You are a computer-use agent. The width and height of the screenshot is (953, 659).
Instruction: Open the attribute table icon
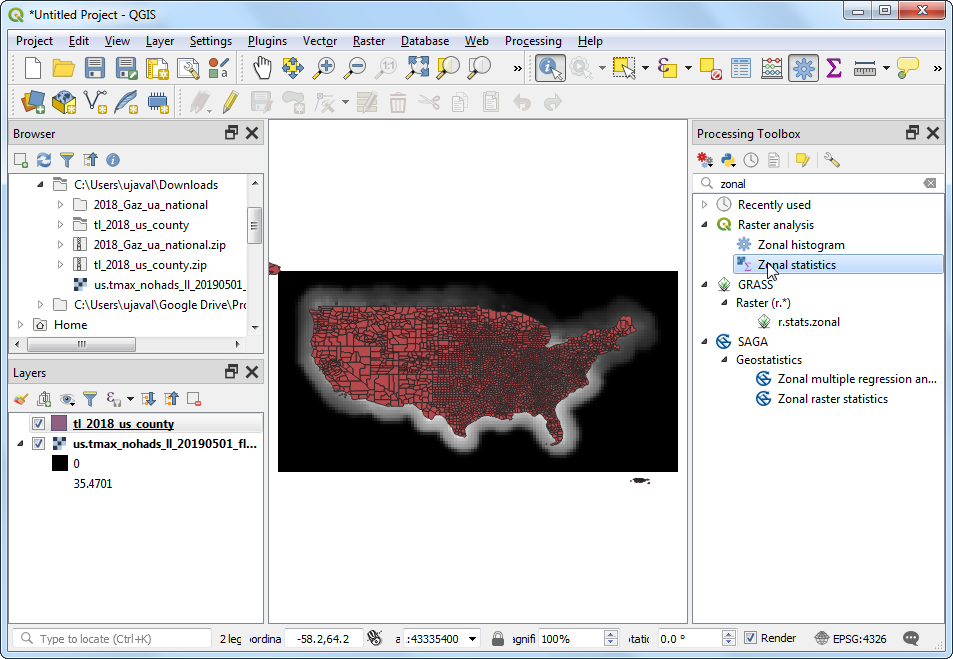[x=741, y=68]
